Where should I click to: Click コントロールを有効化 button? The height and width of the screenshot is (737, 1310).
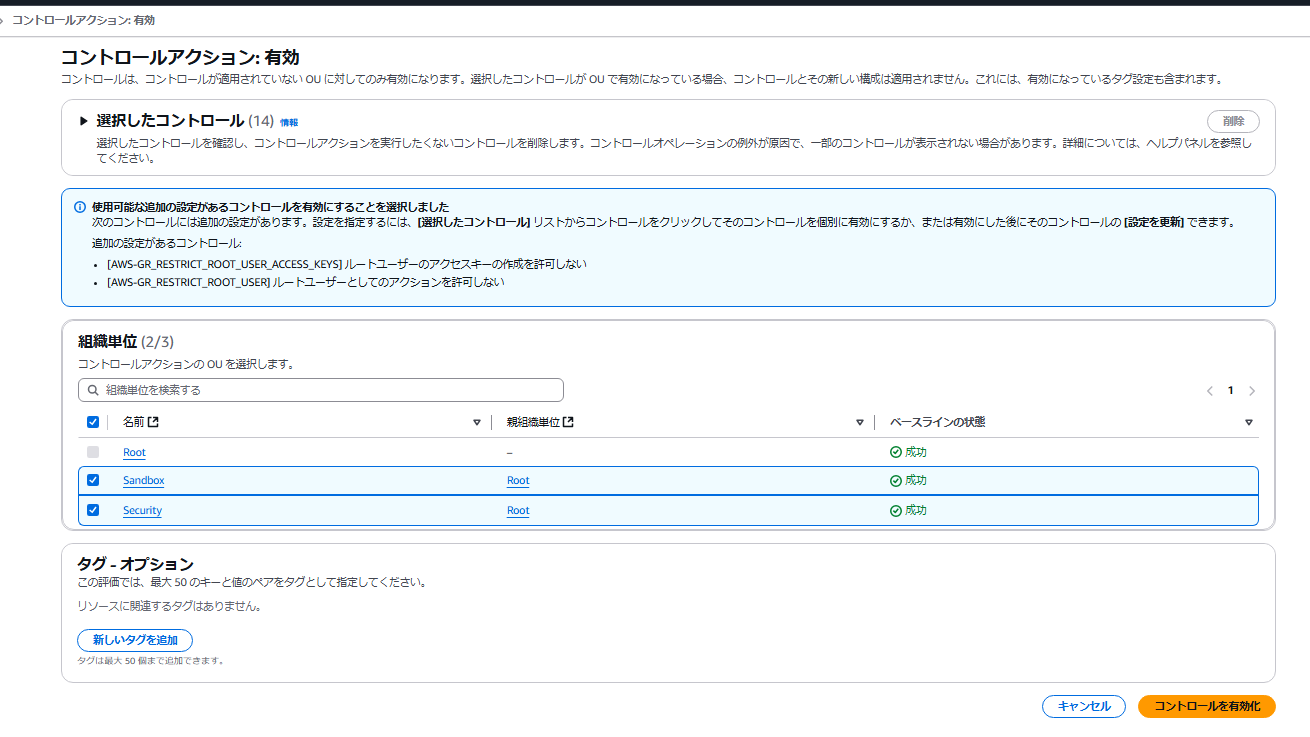[x=1207, y=706]
